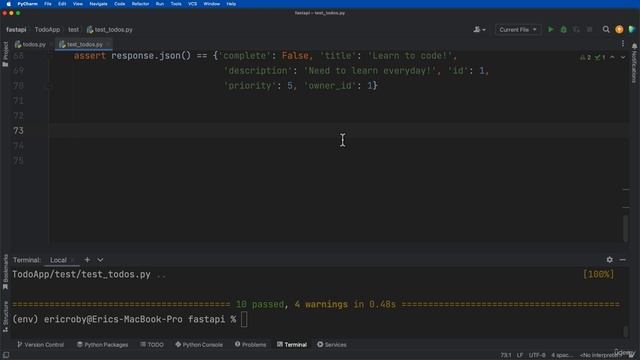Open the Project tool window
The height and width of the screenshot is (360, 640).
[x=5, y=54]
